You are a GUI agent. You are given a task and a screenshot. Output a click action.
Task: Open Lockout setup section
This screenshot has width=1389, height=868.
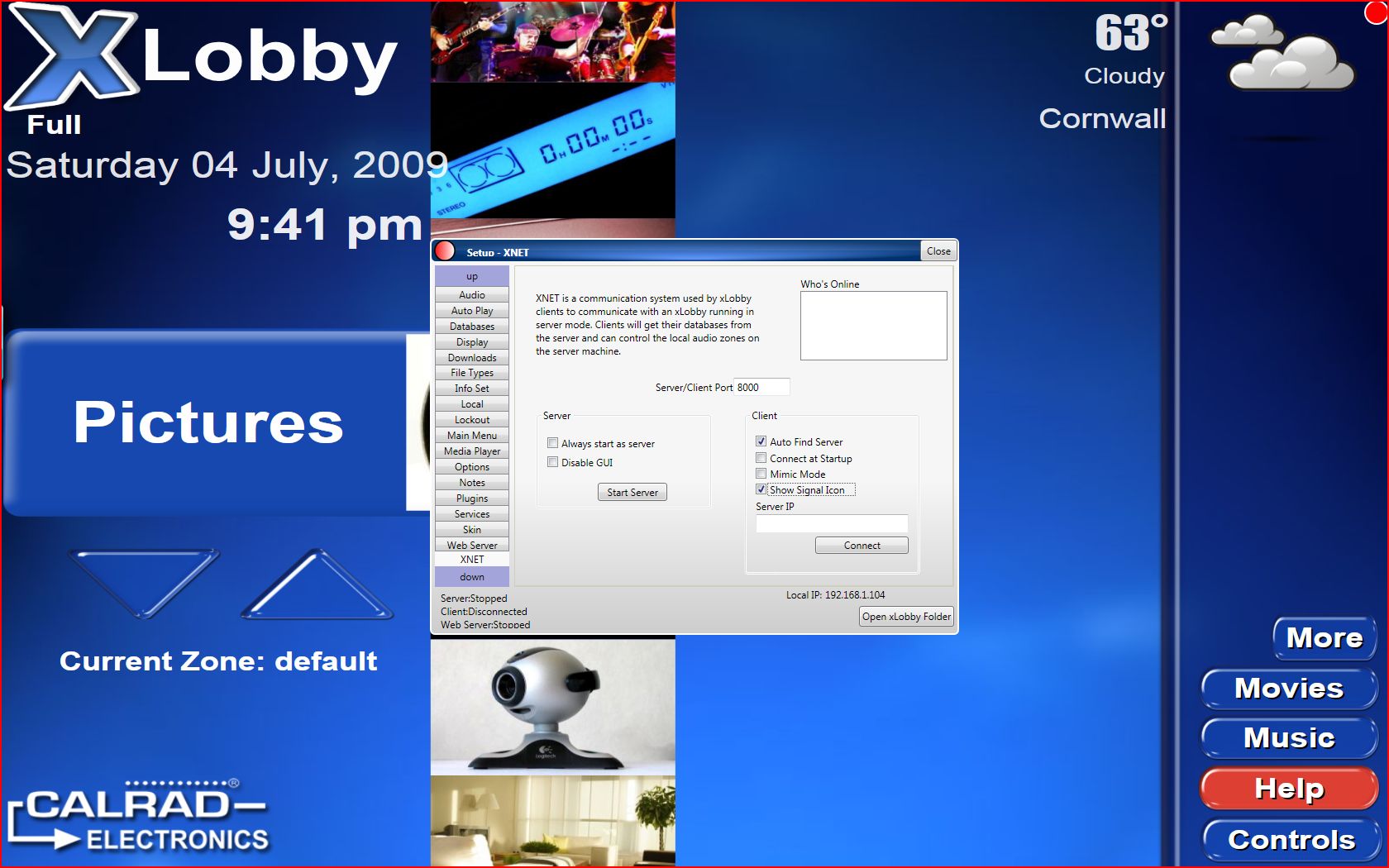[x=472, y=420]
